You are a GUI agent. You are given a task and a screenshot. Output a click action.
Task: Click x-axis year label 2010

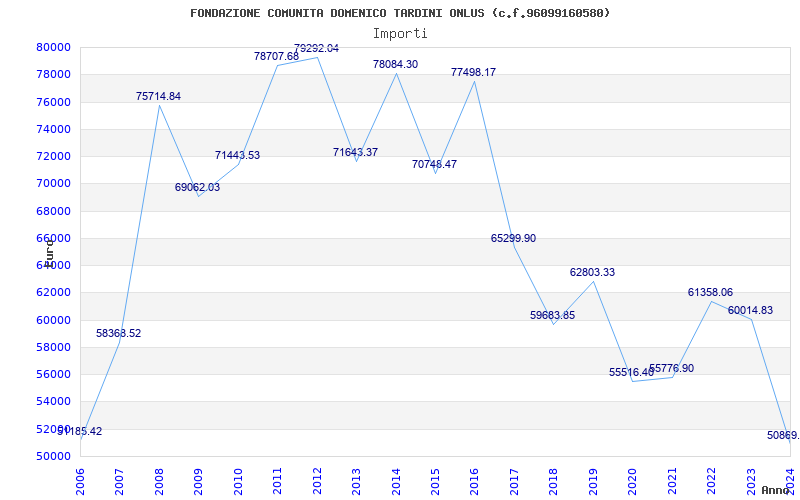tap(238, 482)
